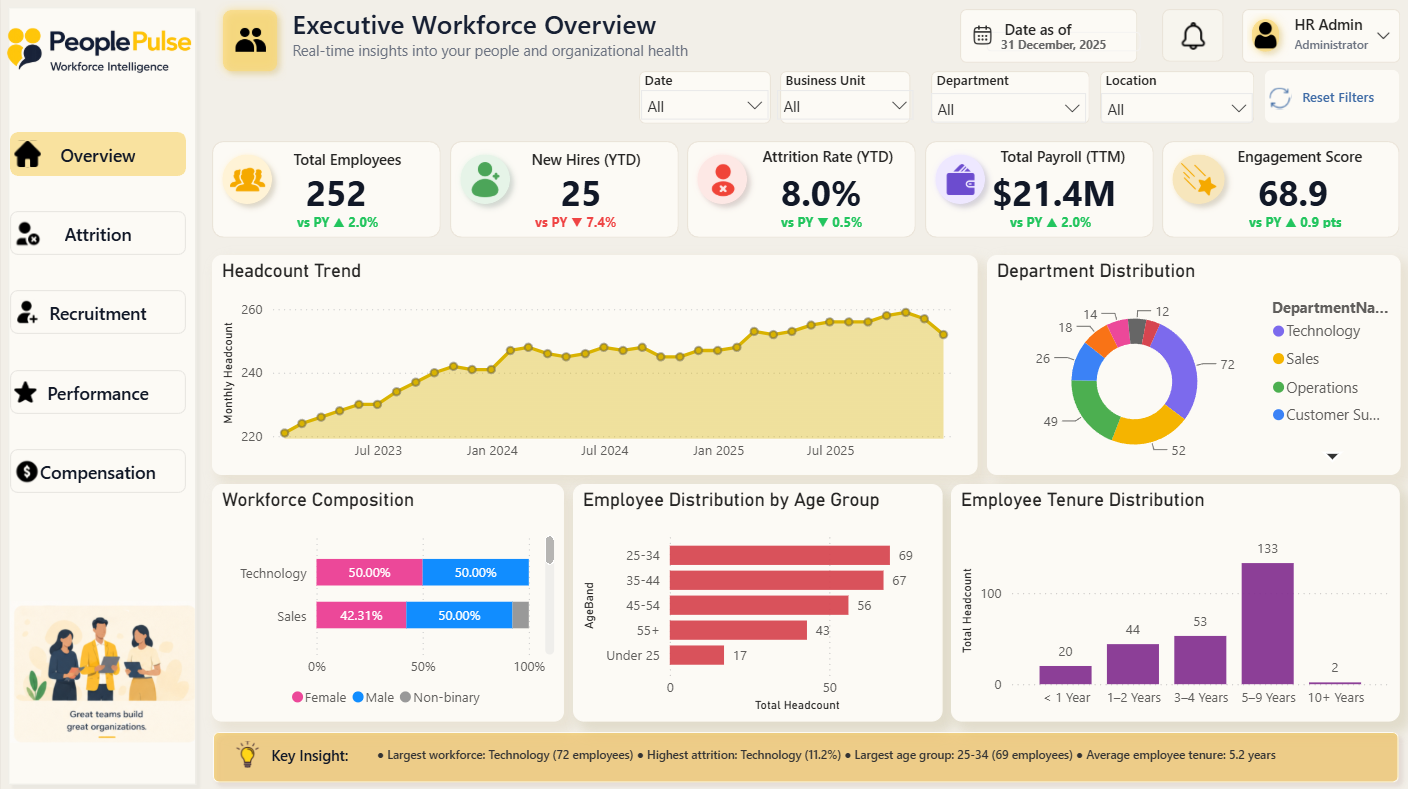Click the Compensation dollar icon in sidebar
The image size is (1408, 789).
point(27,472)
